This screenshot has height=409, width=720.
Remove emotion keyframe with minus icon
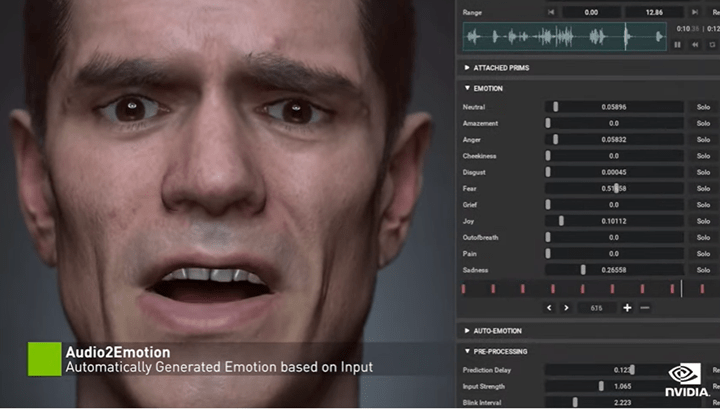coord(644,308)
